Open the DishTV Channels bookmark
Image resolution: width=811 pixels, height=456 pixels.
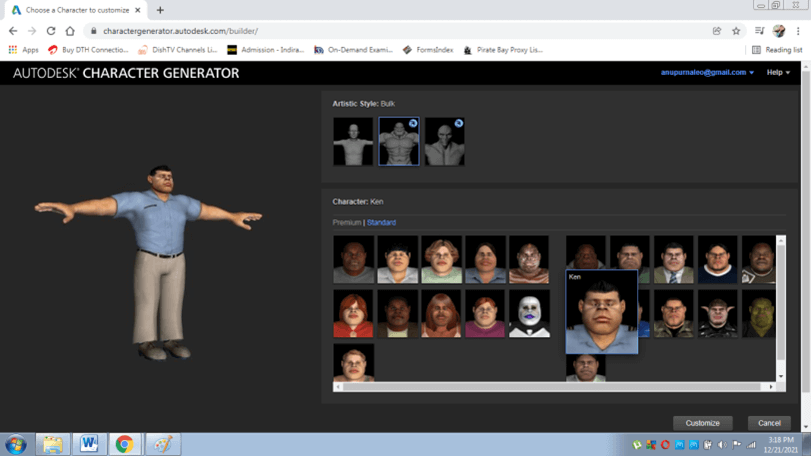pos(177,50)
